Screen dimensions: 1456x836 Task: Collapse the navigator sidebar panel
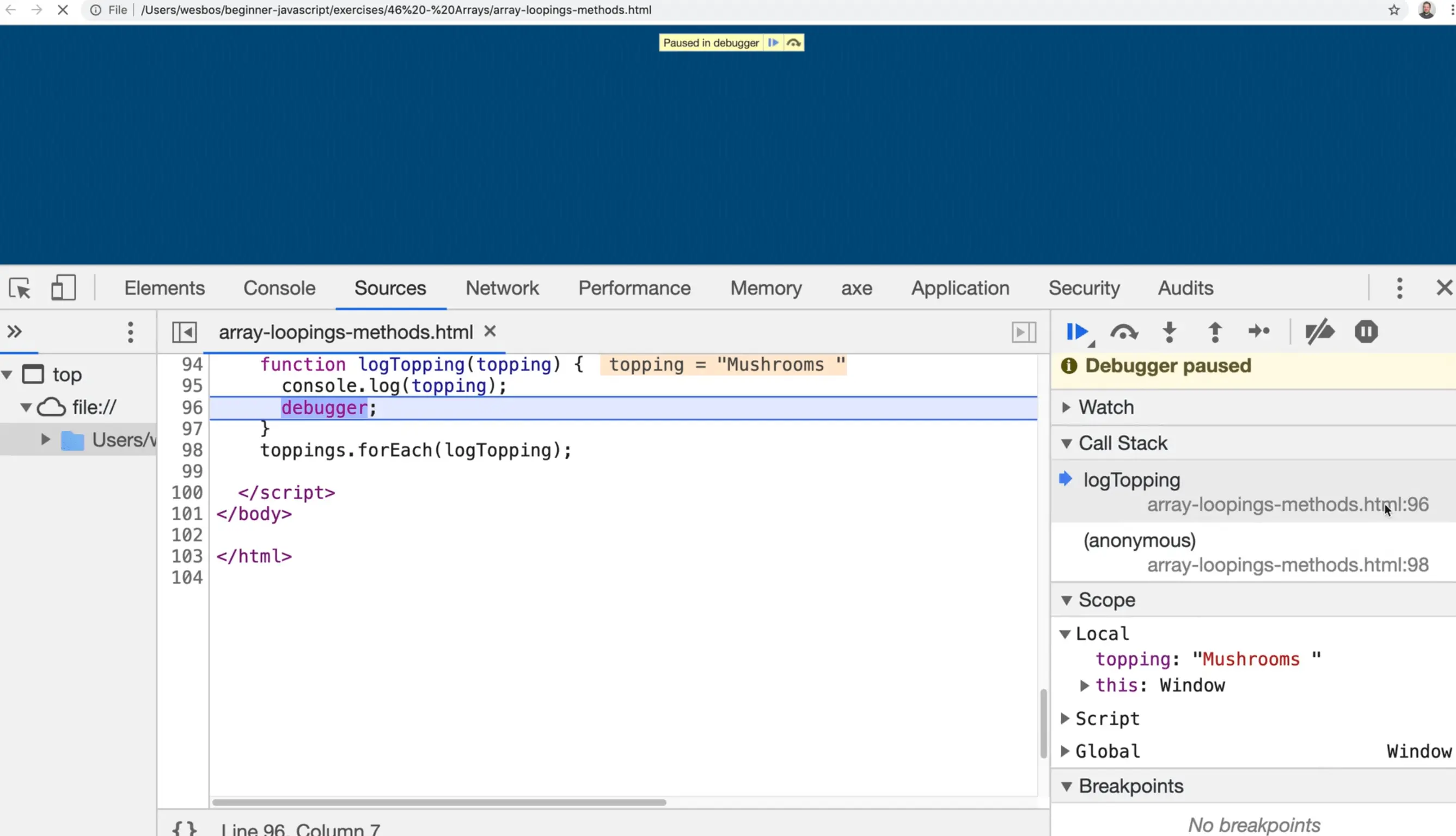coord(185,332)
